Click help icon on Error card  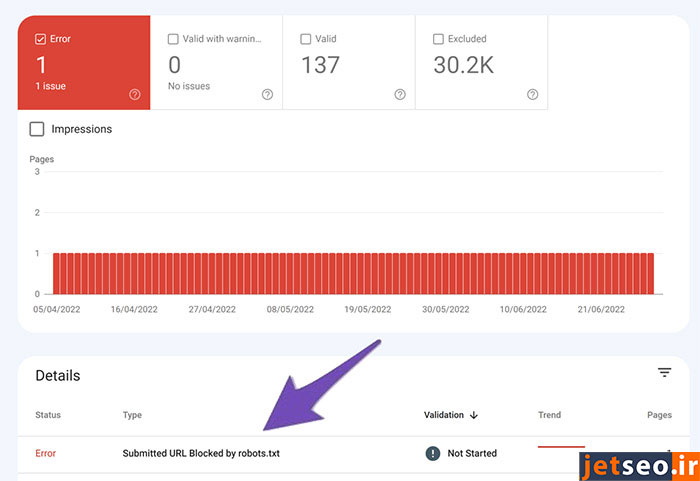coord(135,95)
